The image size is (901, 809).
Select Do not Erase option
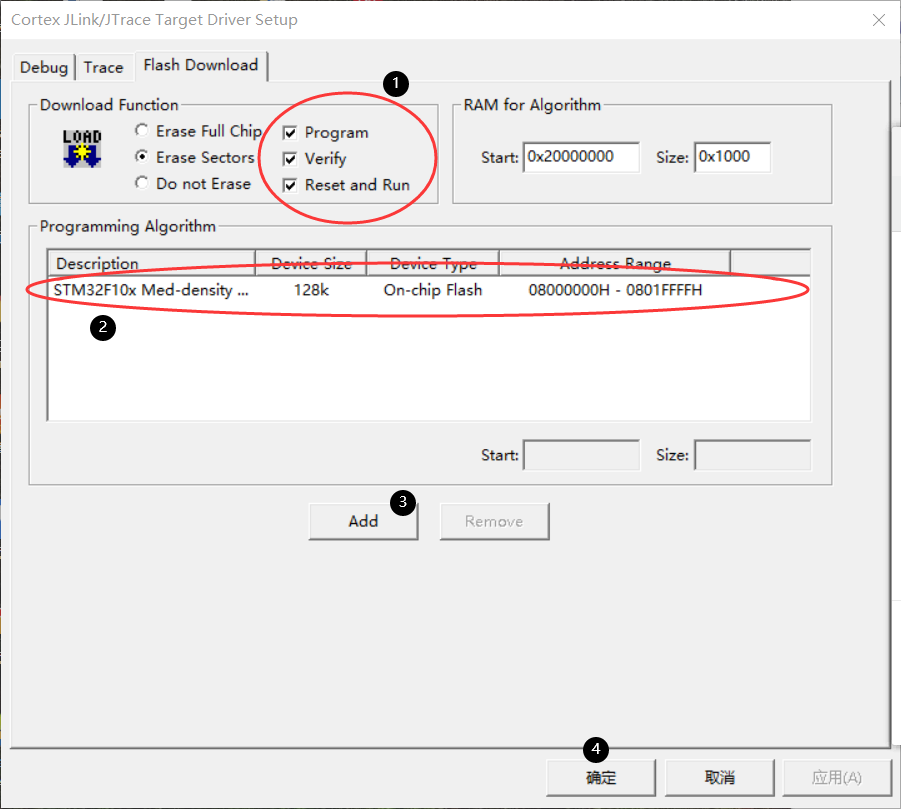coord(193,183)
